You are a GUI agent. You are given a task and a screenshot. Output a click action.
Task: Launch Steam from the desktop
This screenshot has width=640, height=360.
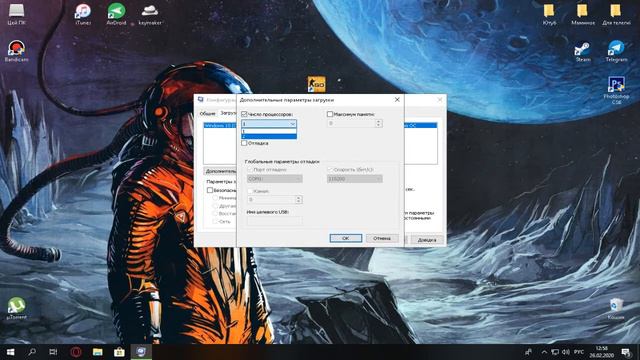pos(582,51)
